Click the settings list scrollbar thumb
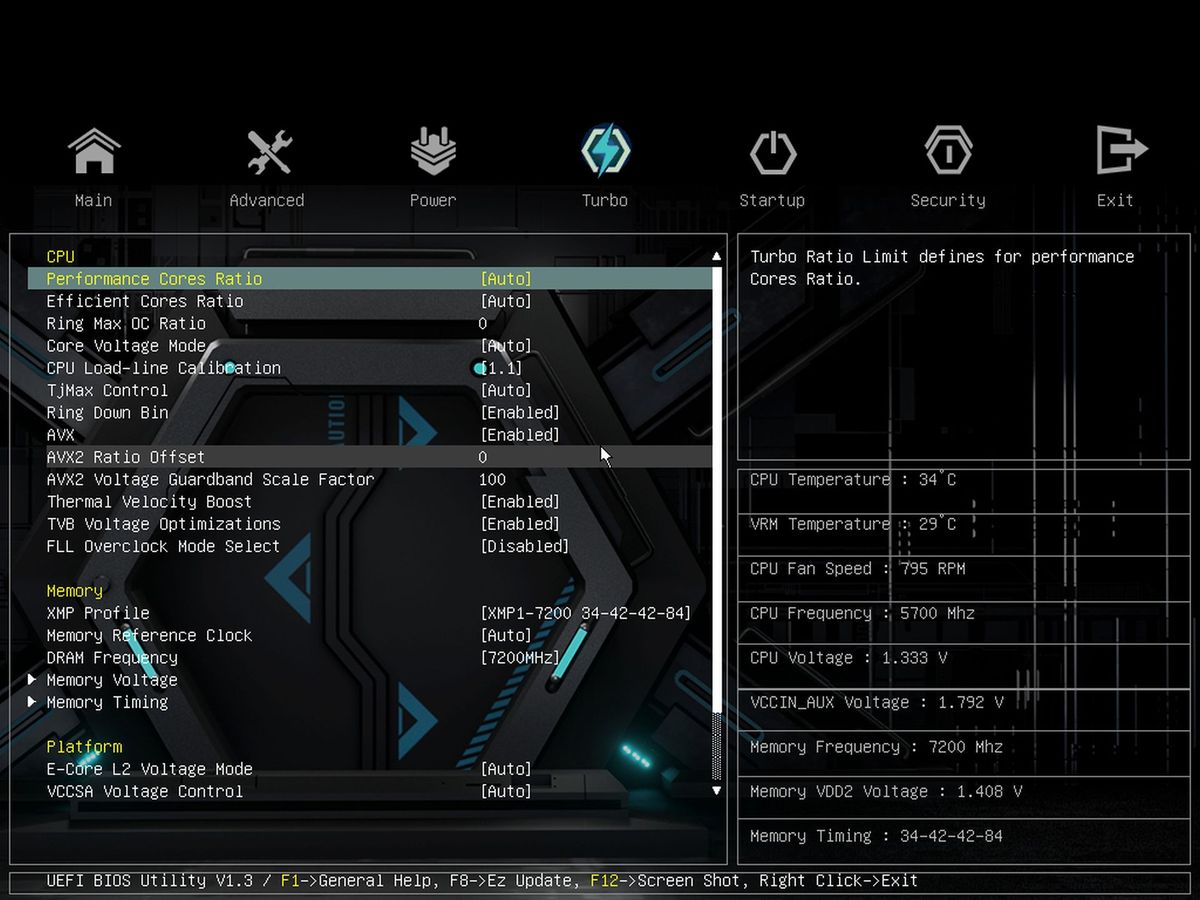The width and height of the screenshot is (1200, 900). pyautogui.click(x=716, y=490)
